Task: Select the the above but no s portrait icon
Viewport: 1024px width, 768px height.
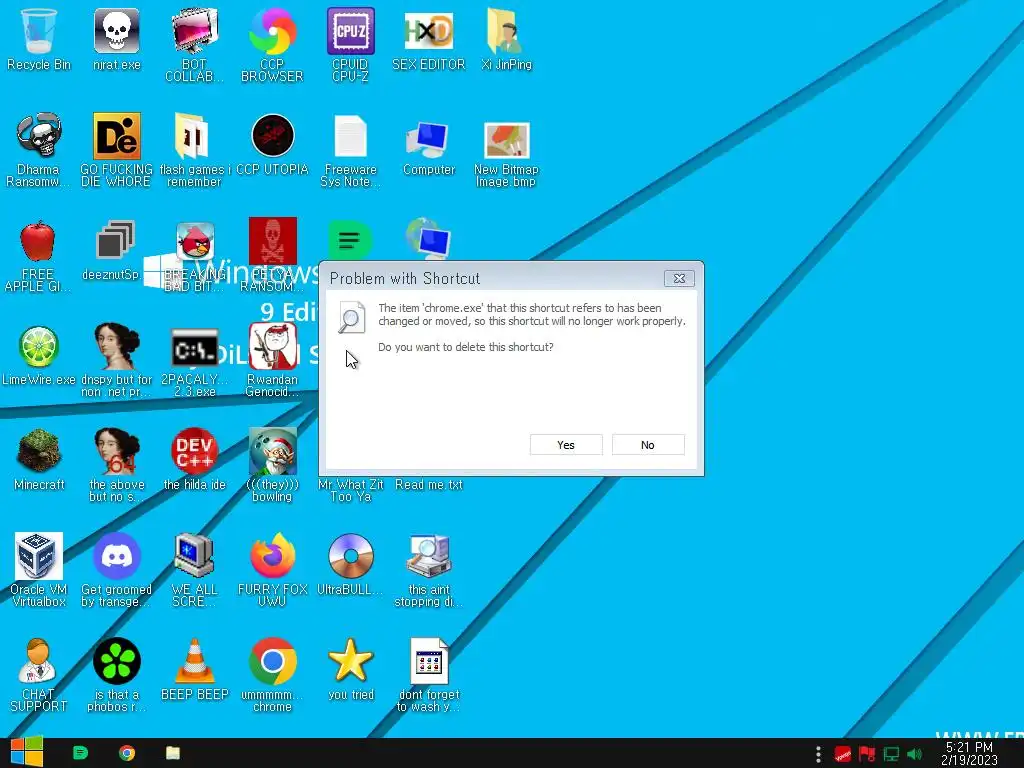Action: pos(117,451)
